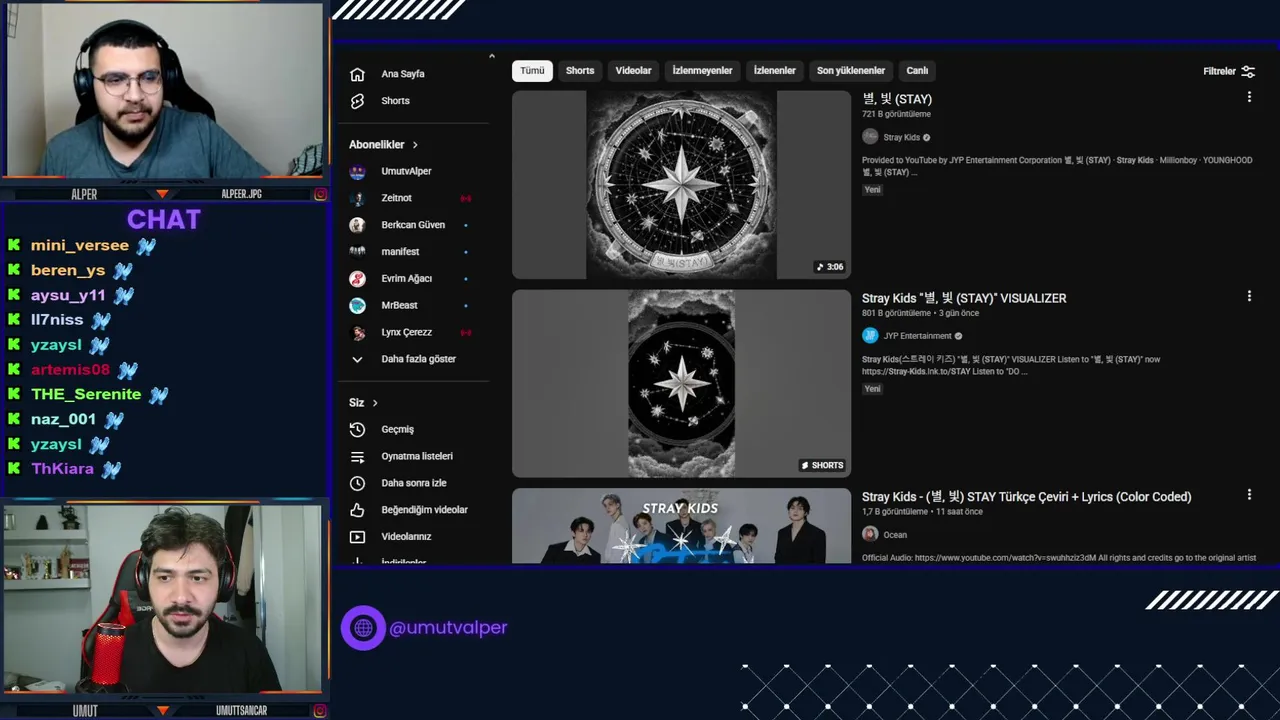Click naz_001 in chat
The image size is (1280, 720).
coord(63,420)
